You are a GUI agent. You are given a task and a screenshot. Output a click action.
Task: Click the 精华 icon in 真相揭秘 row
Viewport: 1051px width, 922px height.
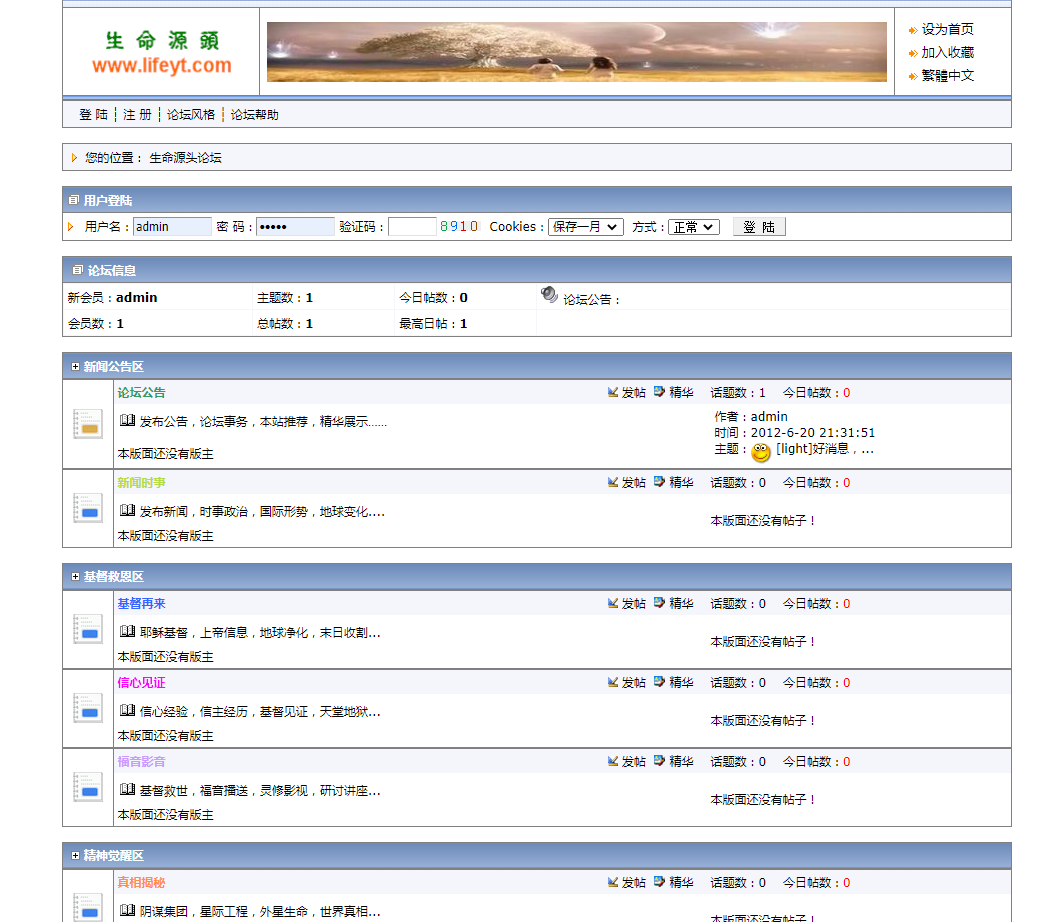(660, 882)
